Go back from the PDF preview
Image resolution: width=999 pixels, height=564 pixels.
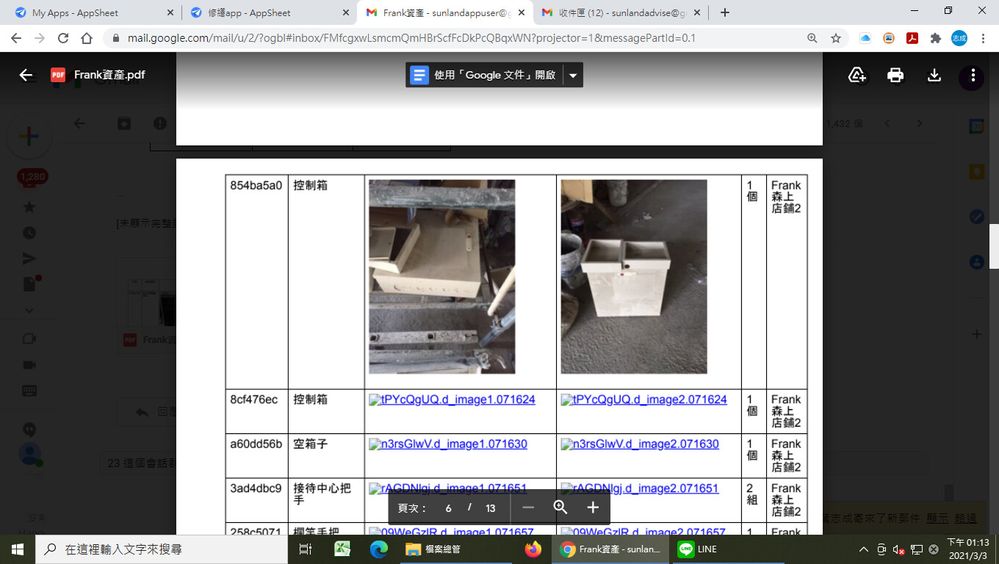click(x=25, y=75)
